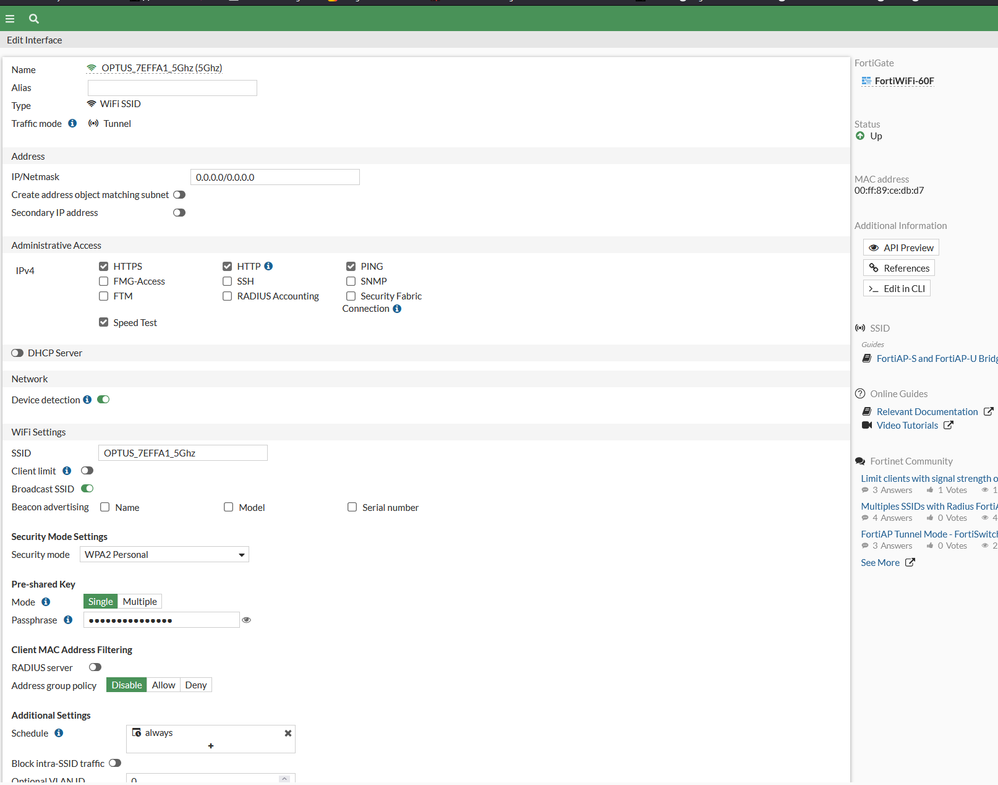The height and width of the screenshot is (785, 998).
Task: Open FortiAP-S and FortiAP-U guide link
Action: [x=937, y=358]
